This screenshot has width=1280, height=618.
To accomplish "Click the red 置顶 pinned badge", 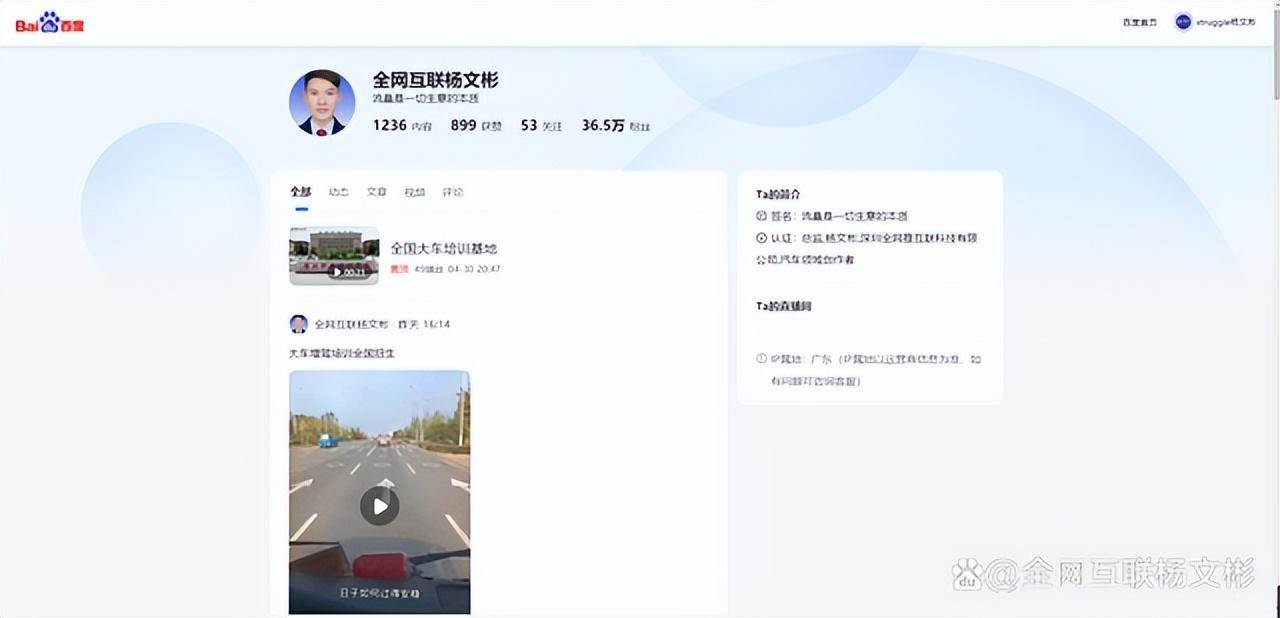I will [x=399, y=269].
